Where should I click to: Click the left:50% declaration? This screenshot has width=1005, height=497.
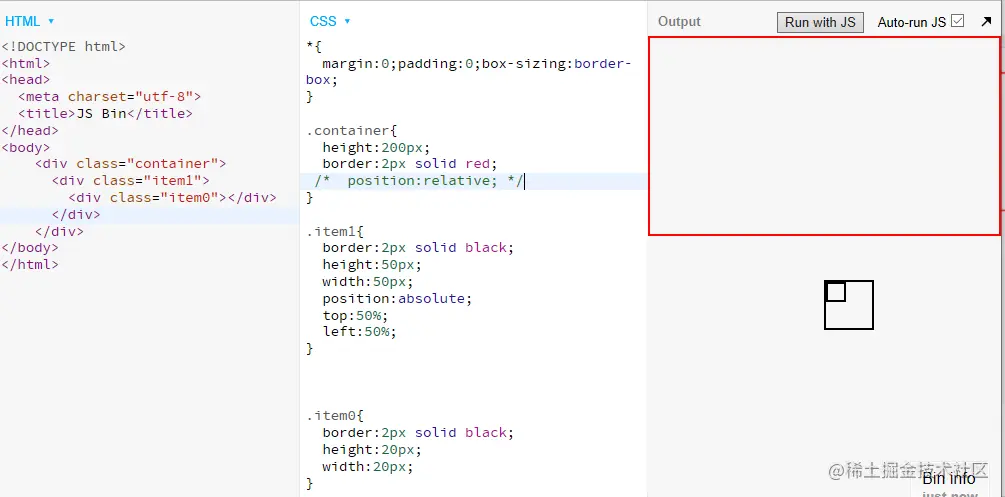pos(360,332)
